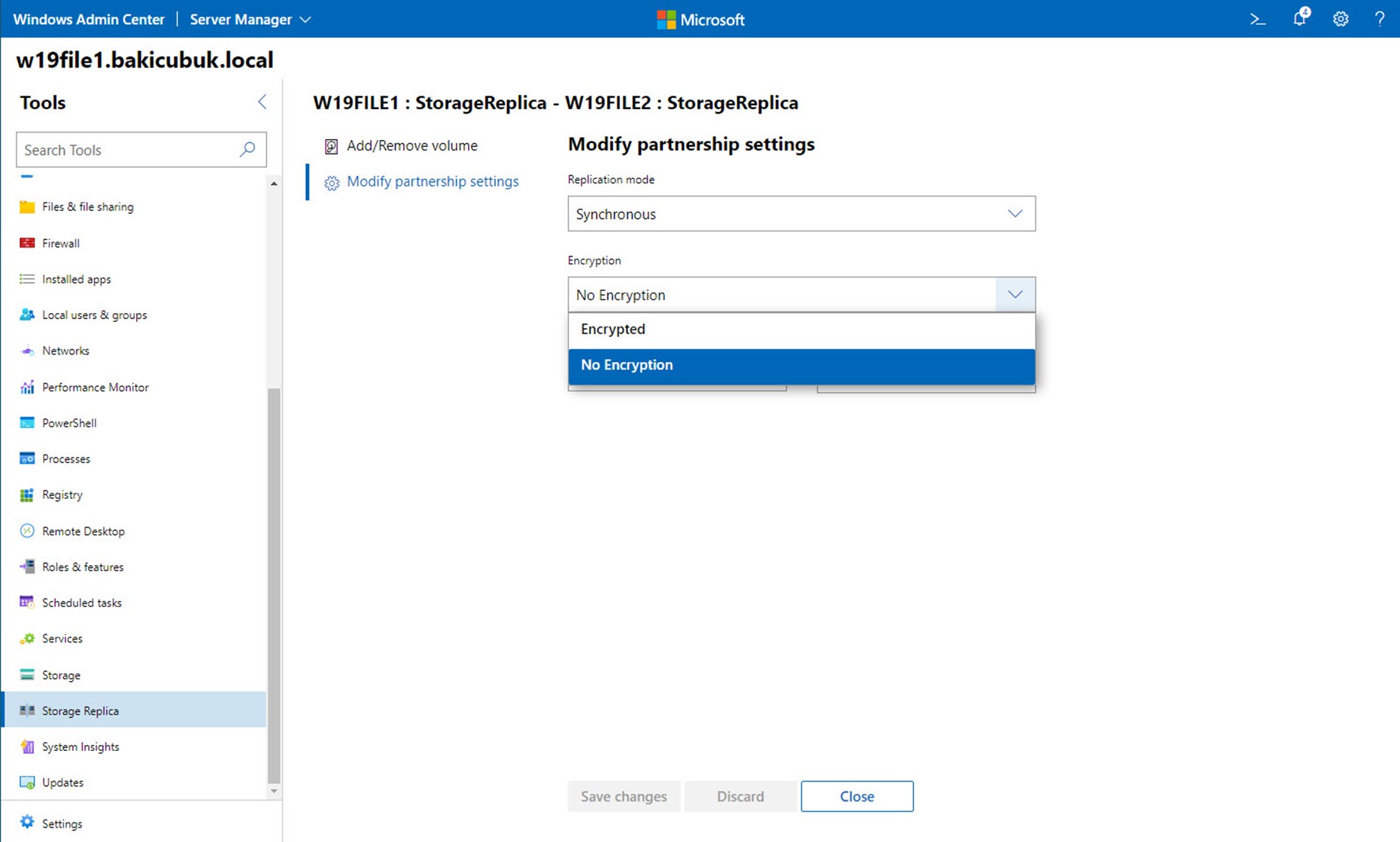The width and height of the screenshot is (1400, 842).
Task: Click the search magnifier icon in Tools
Action: click(x=247, y=149)
